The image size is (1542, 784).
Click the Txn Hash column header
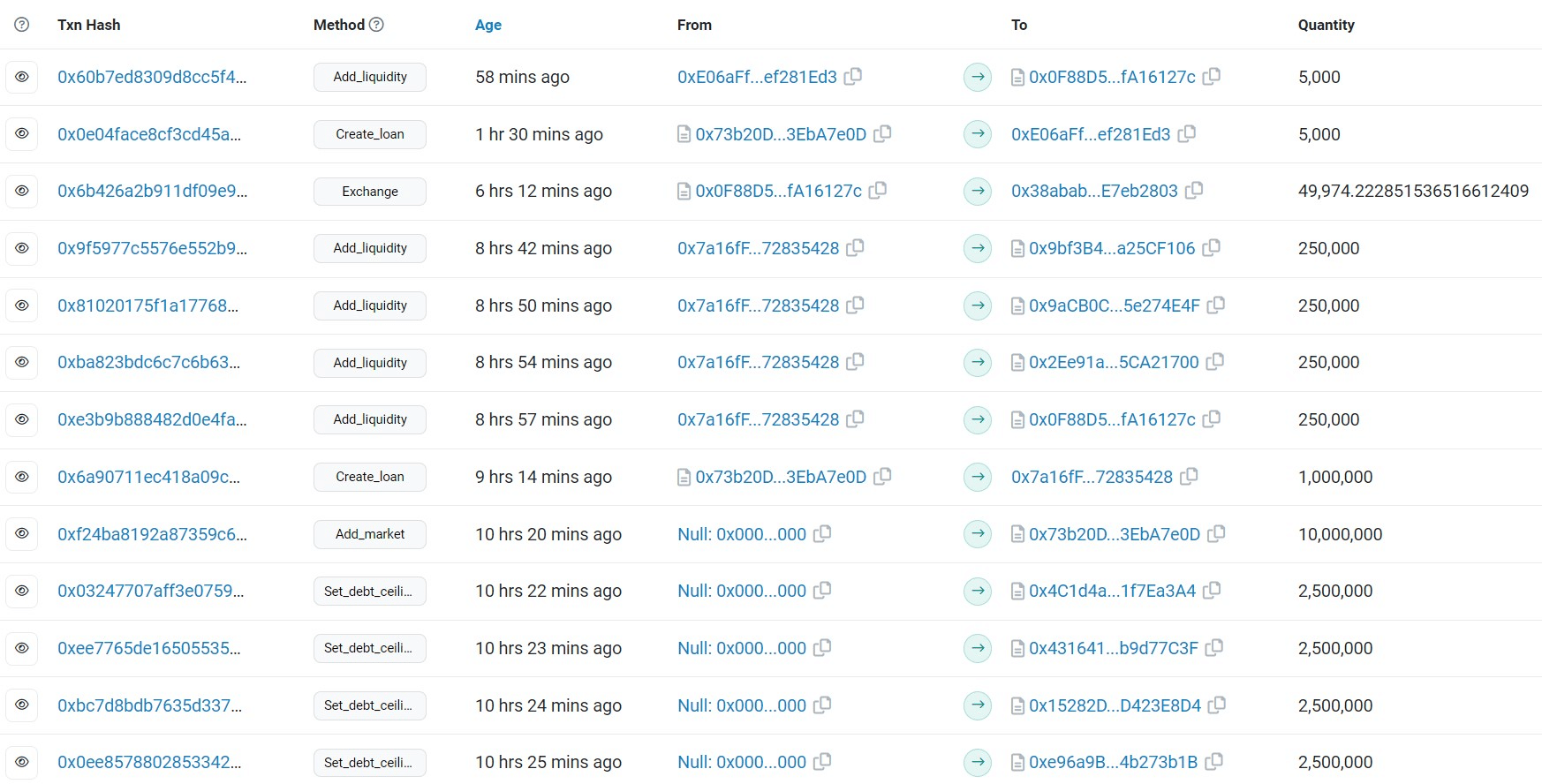[88, 25]
